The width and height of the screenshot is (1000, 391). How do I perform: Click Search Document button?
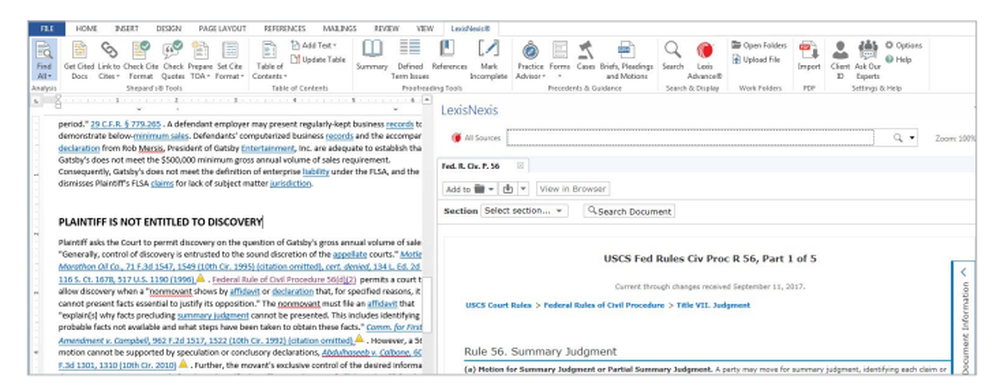629,211
